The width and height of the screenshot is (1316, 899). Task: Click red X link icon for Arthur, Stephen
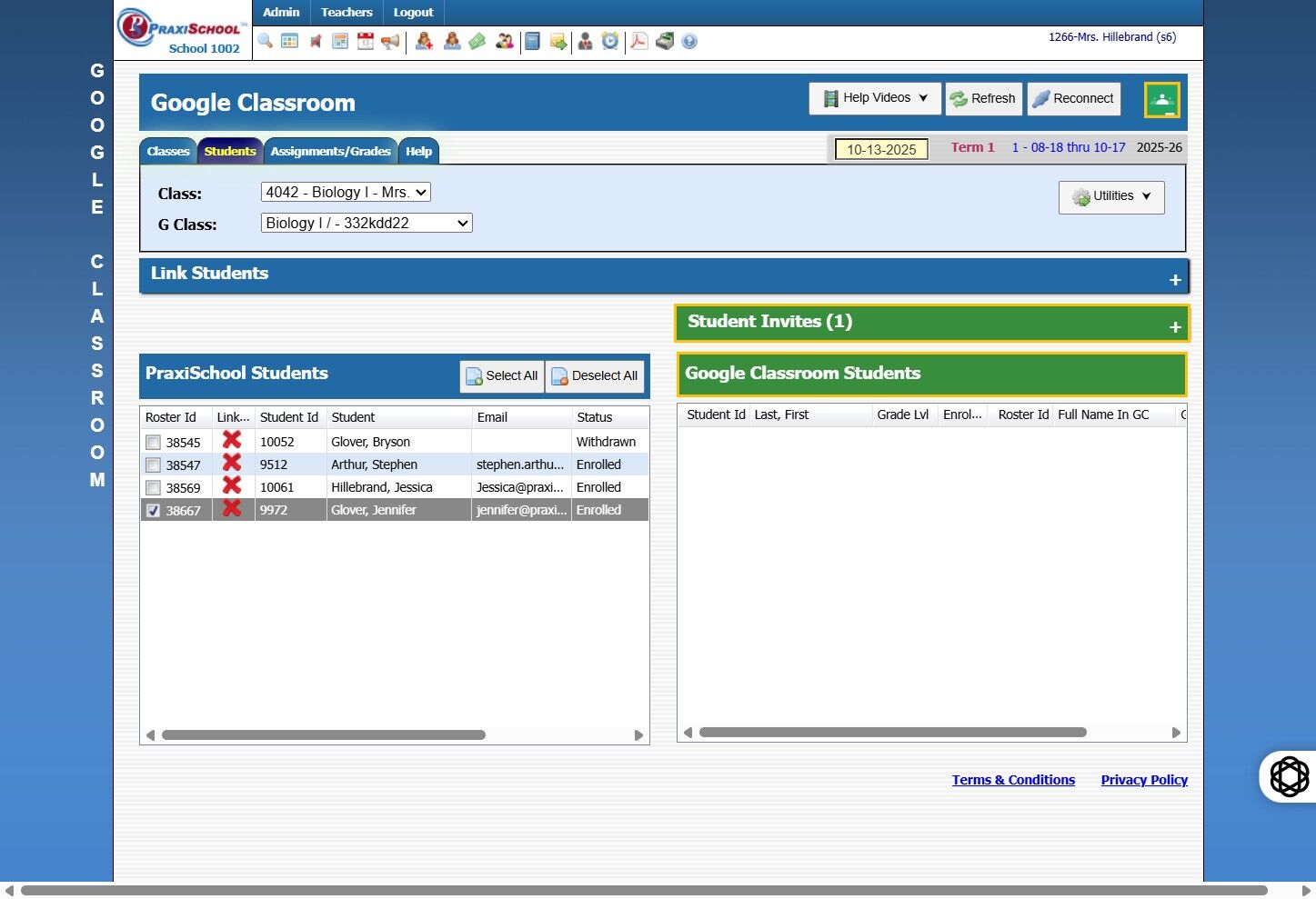[x=232, y=463]
